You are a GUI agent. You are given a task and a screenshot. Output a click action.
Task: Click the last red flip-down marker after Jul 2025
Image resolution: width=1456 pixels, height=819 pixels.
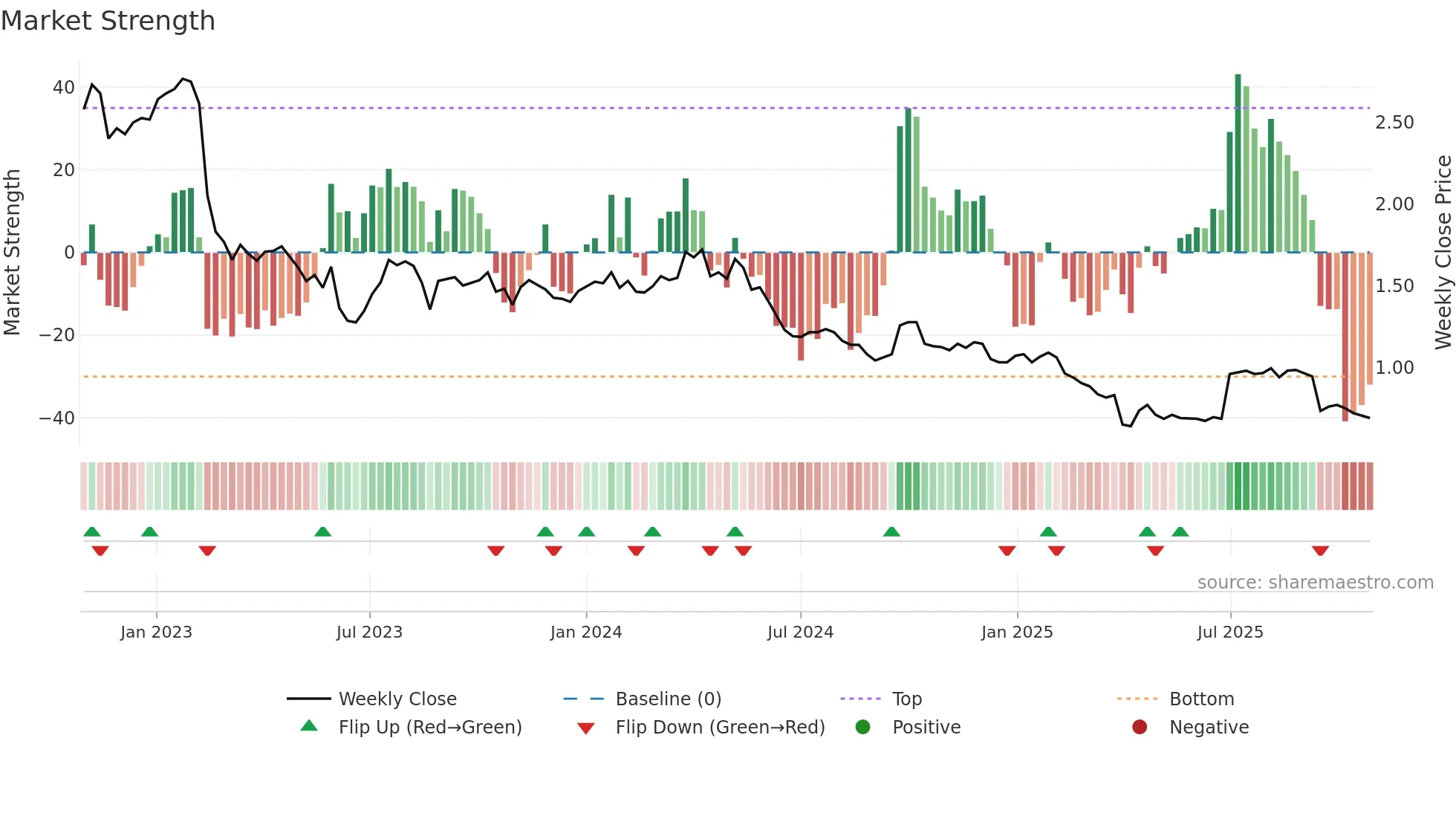(1320, 551)
